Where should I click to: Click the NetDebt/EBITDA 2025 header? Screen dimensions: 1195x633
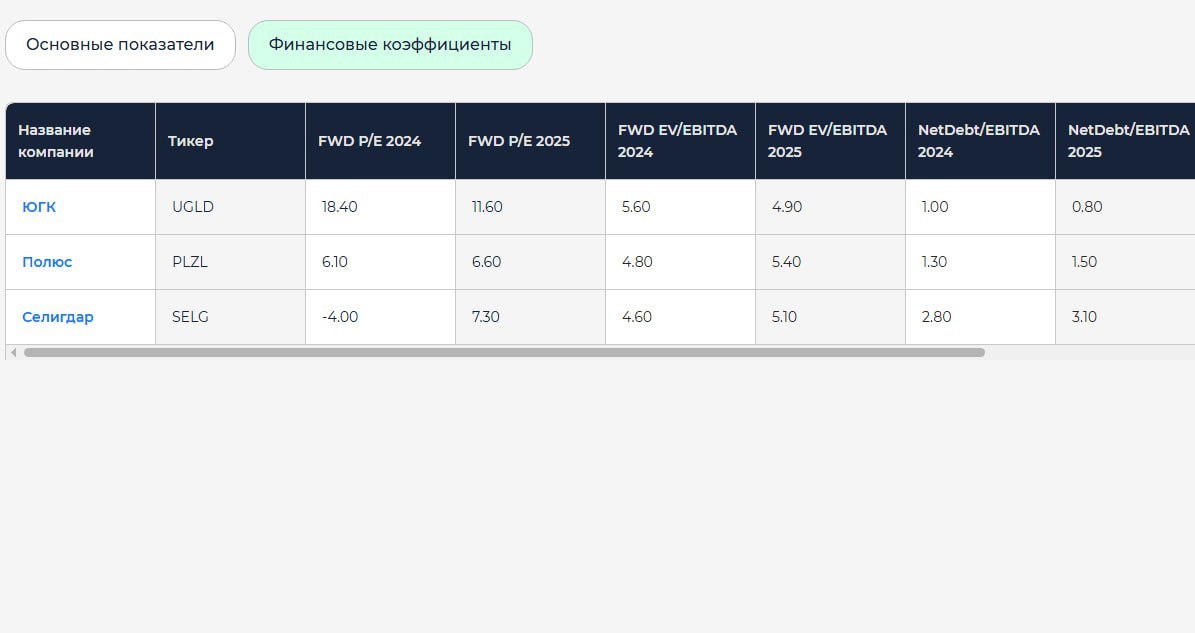[x=1125, y=141]
